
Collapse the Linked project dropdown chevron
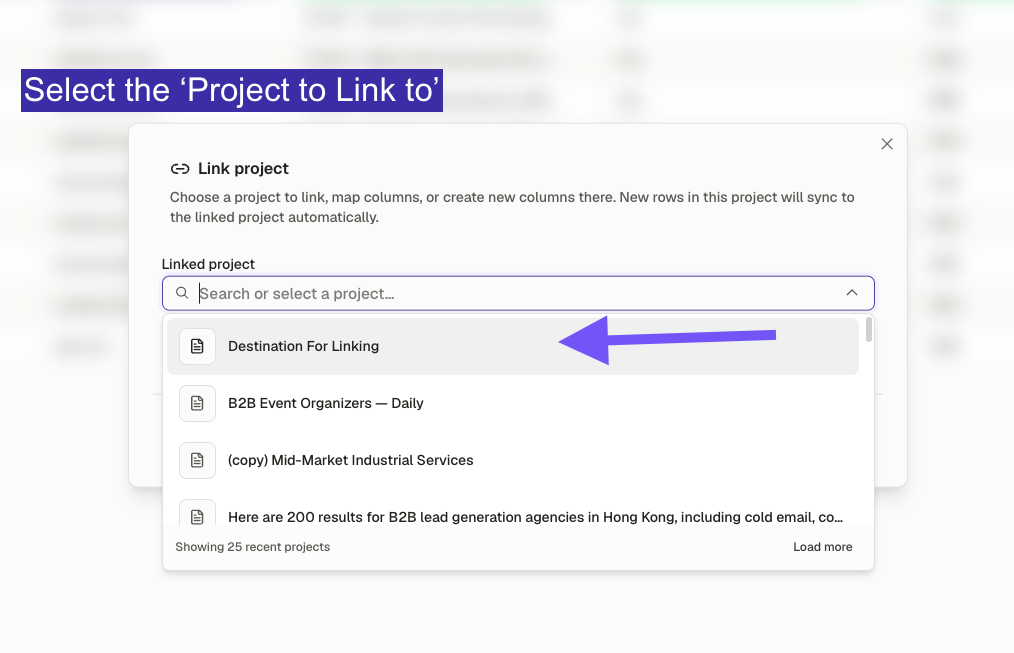[x=852, y=293]
